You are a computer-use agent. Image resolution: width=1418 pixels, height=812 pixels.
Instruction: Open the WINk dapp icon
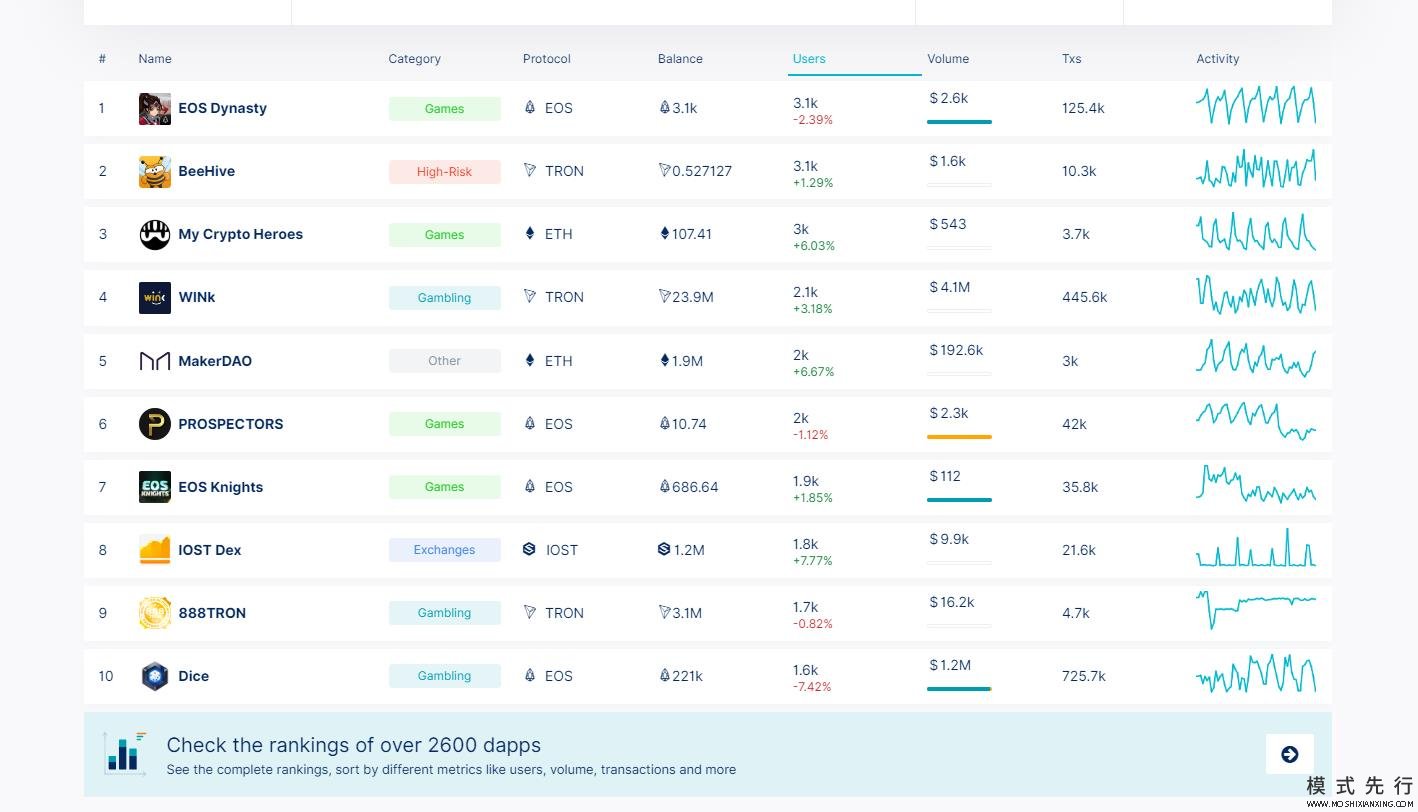point(155,297)
